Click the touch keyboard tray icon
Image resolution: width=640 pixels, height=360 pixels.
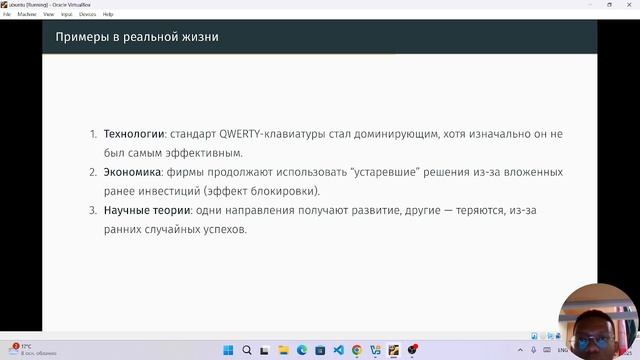tap(547, 350)
